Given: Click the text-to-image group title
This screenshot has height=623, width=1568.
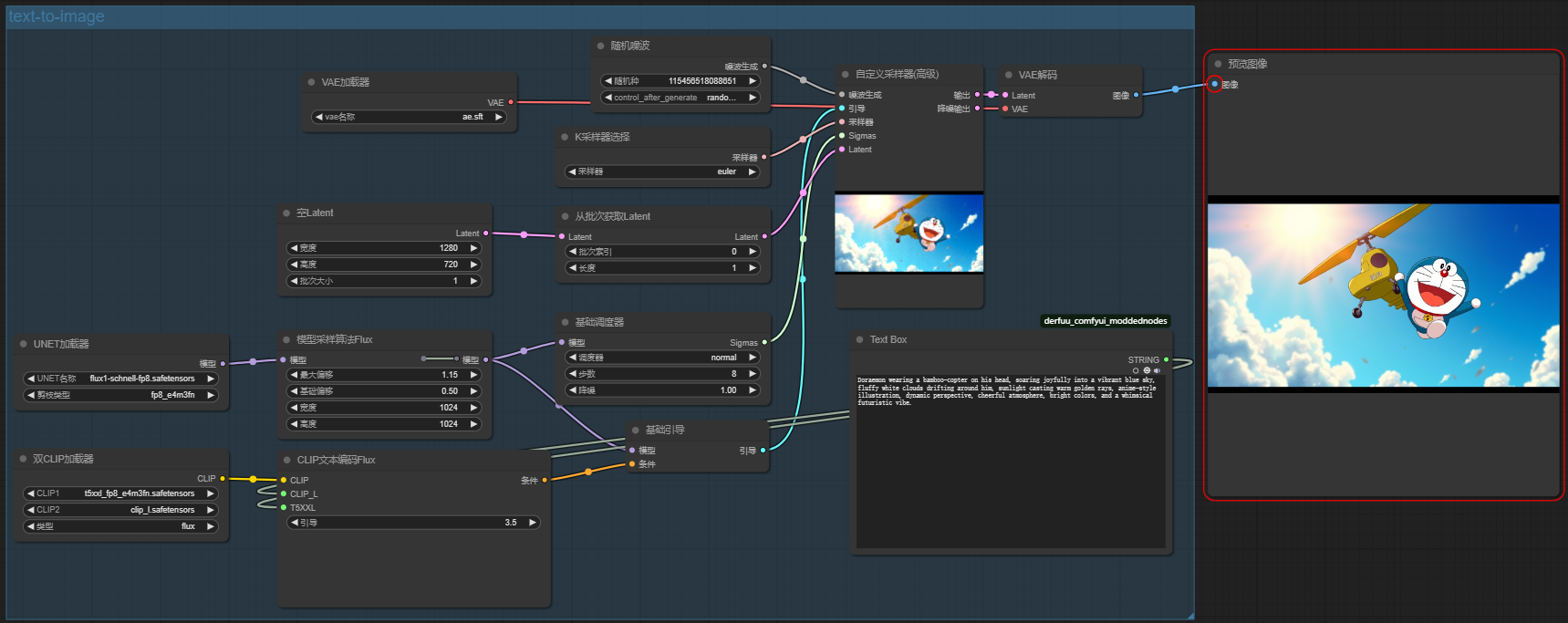Looking at the screenshot, I should [57, 16].
